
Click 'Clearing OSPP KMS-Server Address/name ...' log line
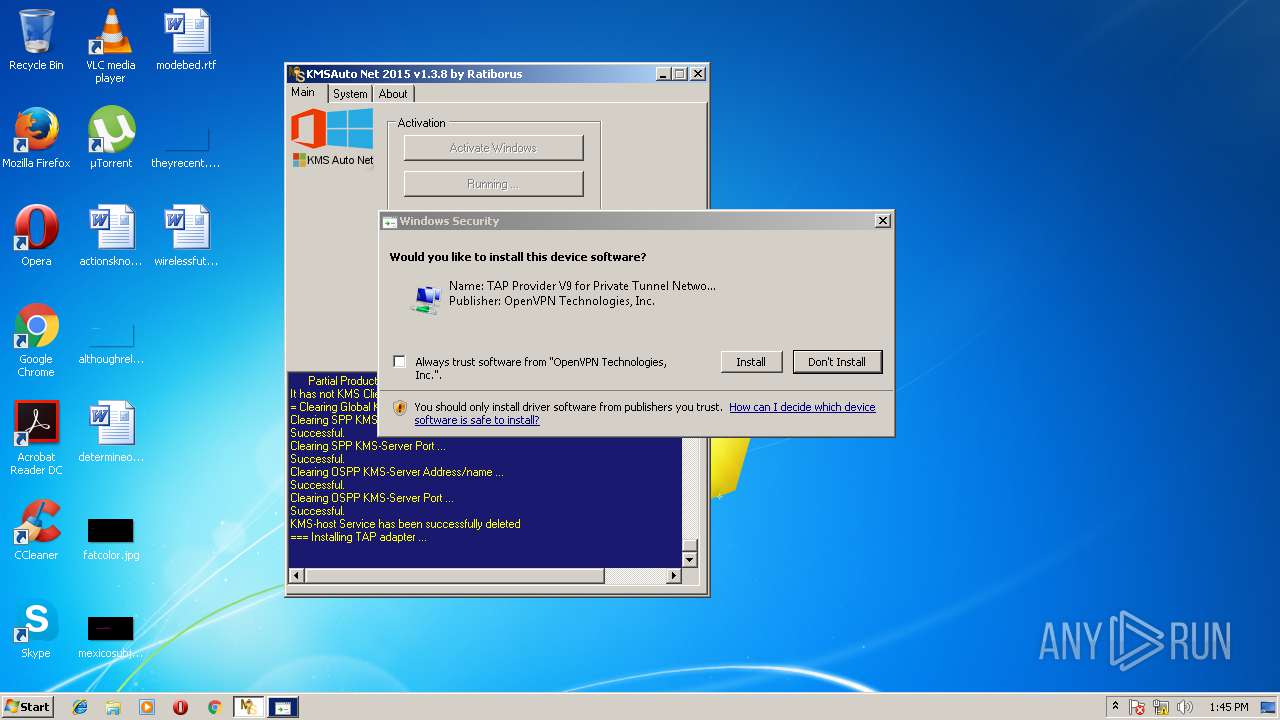(x=396, y=472)
